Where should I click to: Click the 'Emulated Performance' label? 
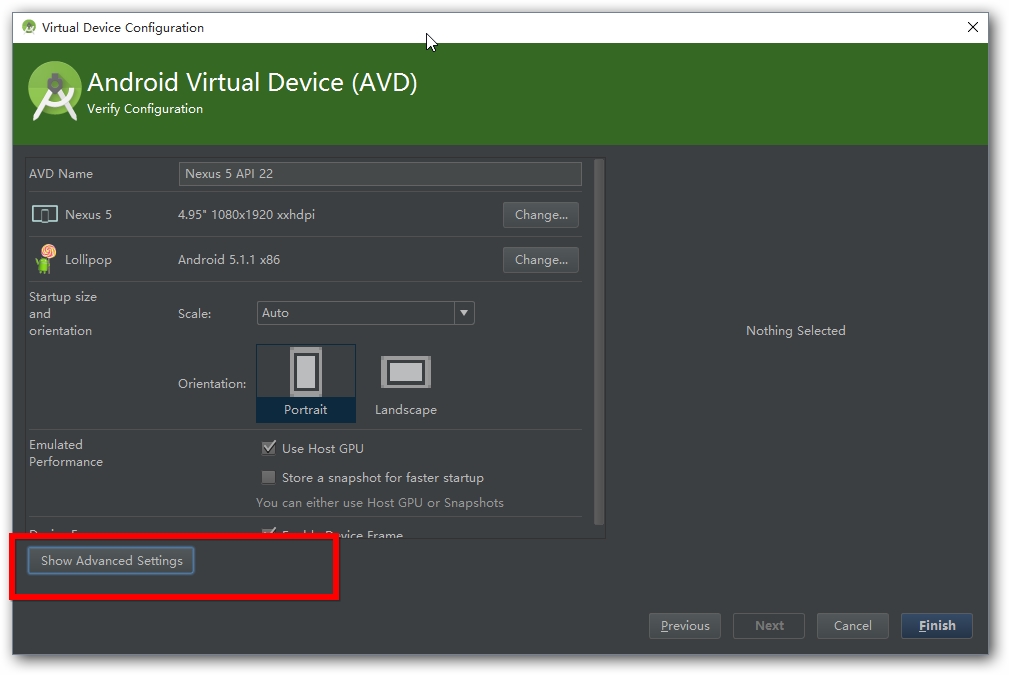[x=66, y=453]
